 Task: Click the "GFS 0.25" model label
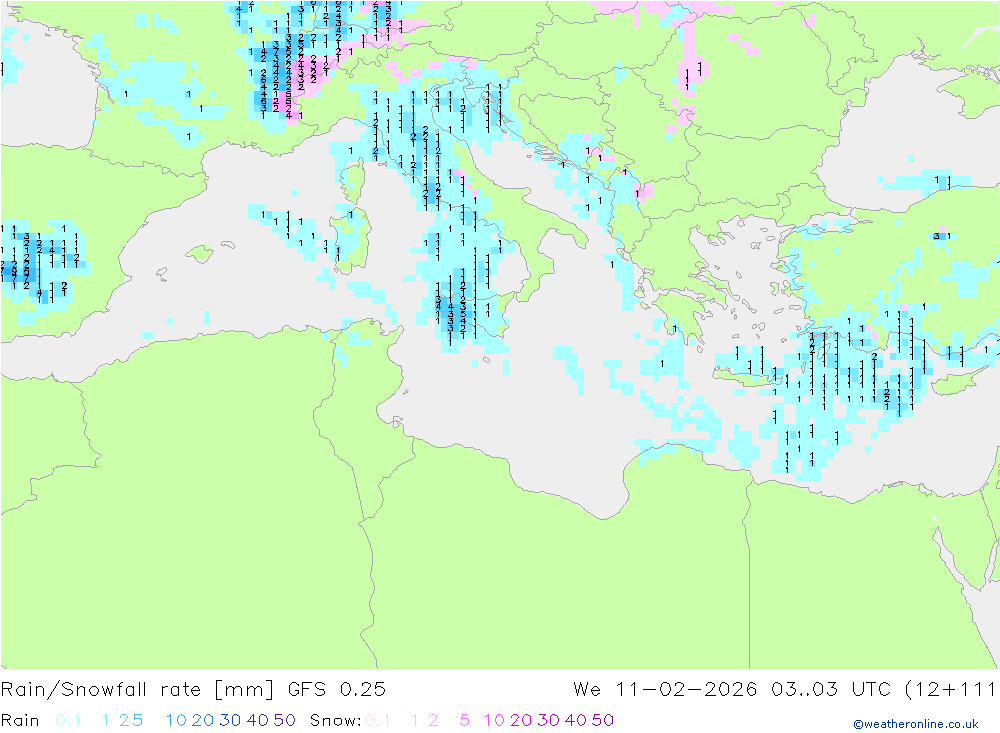(x=337, y=690)
